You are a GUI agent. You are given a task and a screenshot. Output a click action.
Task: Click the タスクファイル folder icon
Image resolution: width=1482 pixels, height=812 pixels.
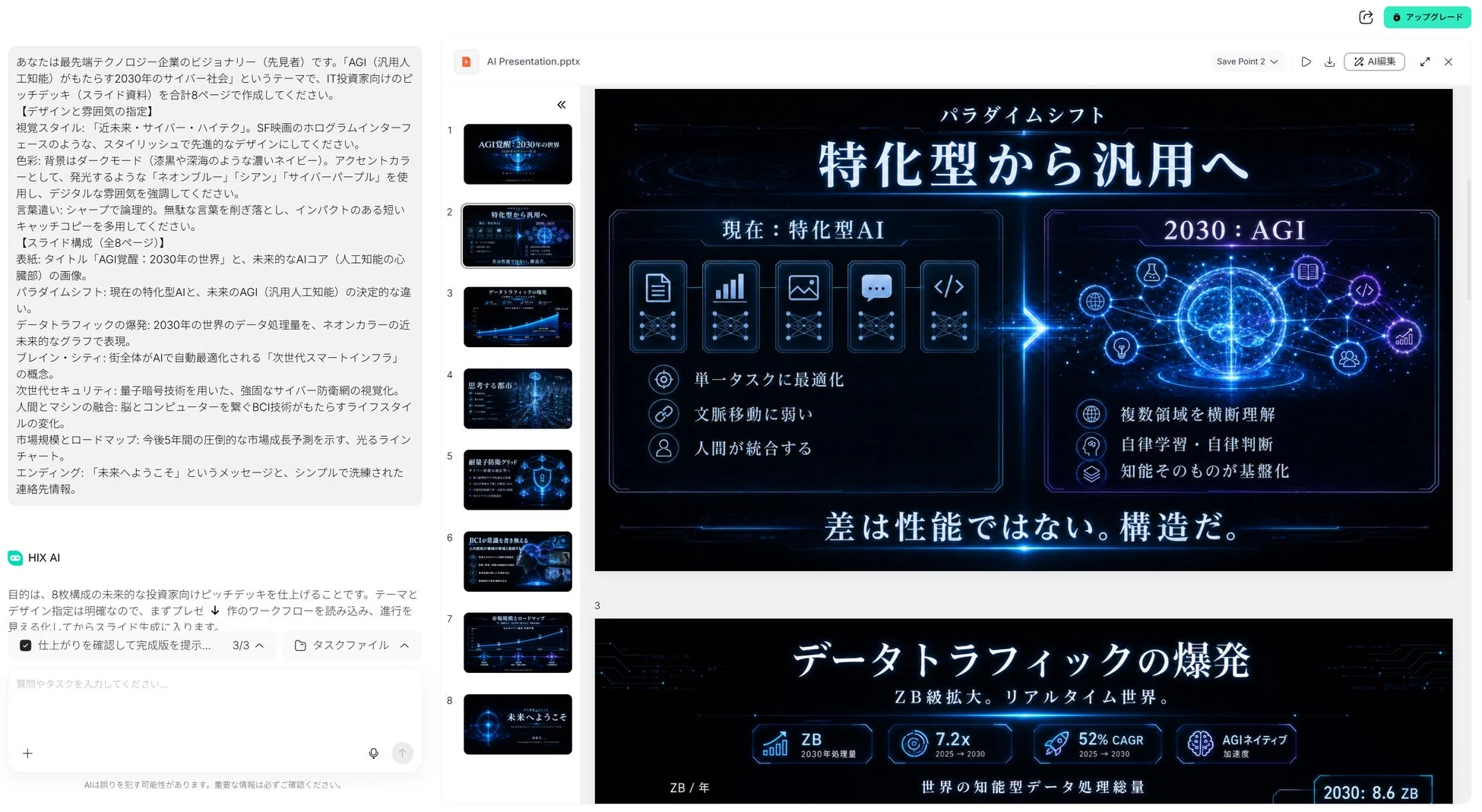pos(300,645)
